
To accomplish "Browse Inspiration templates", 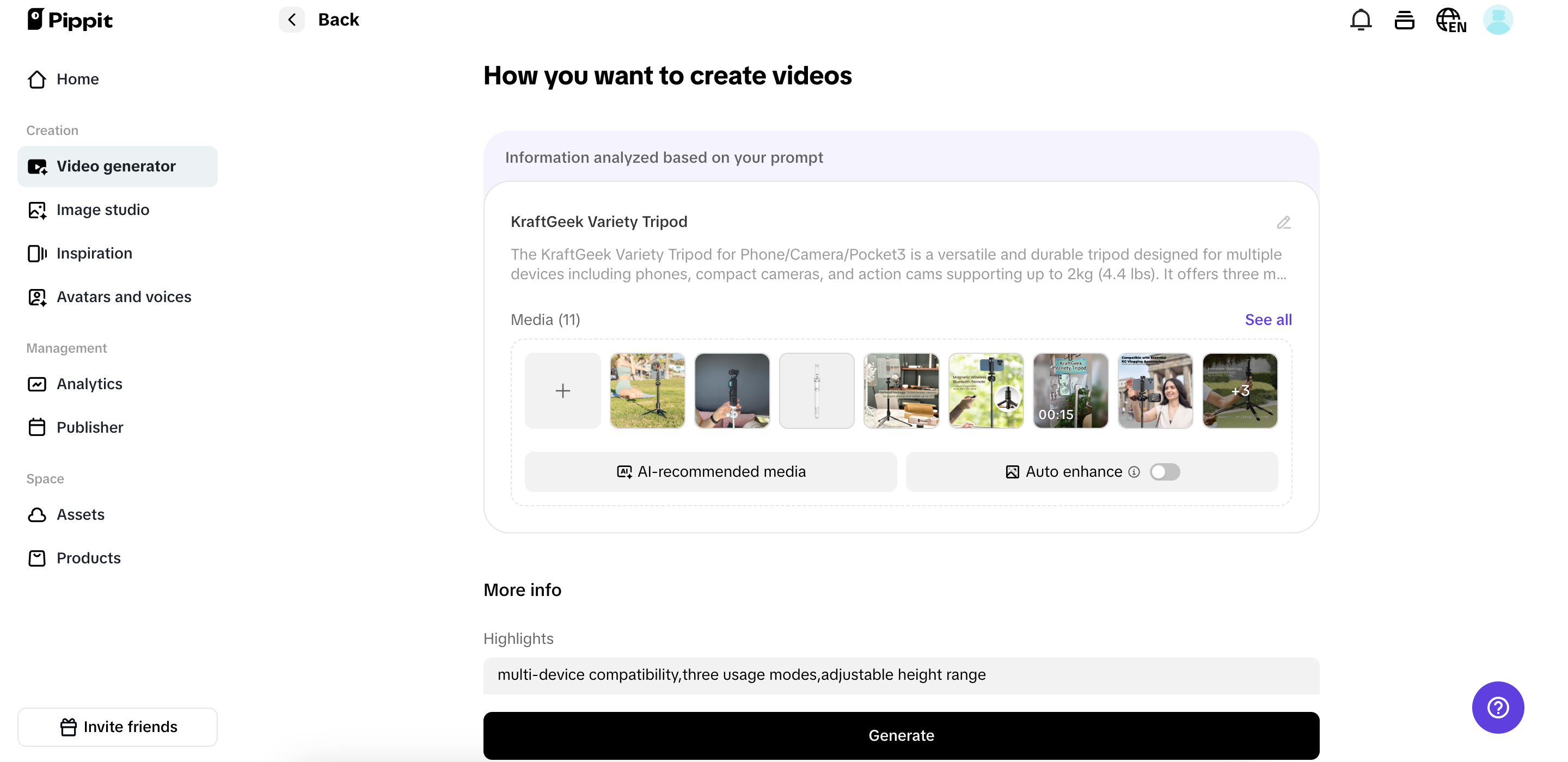I will click(94, 253).
